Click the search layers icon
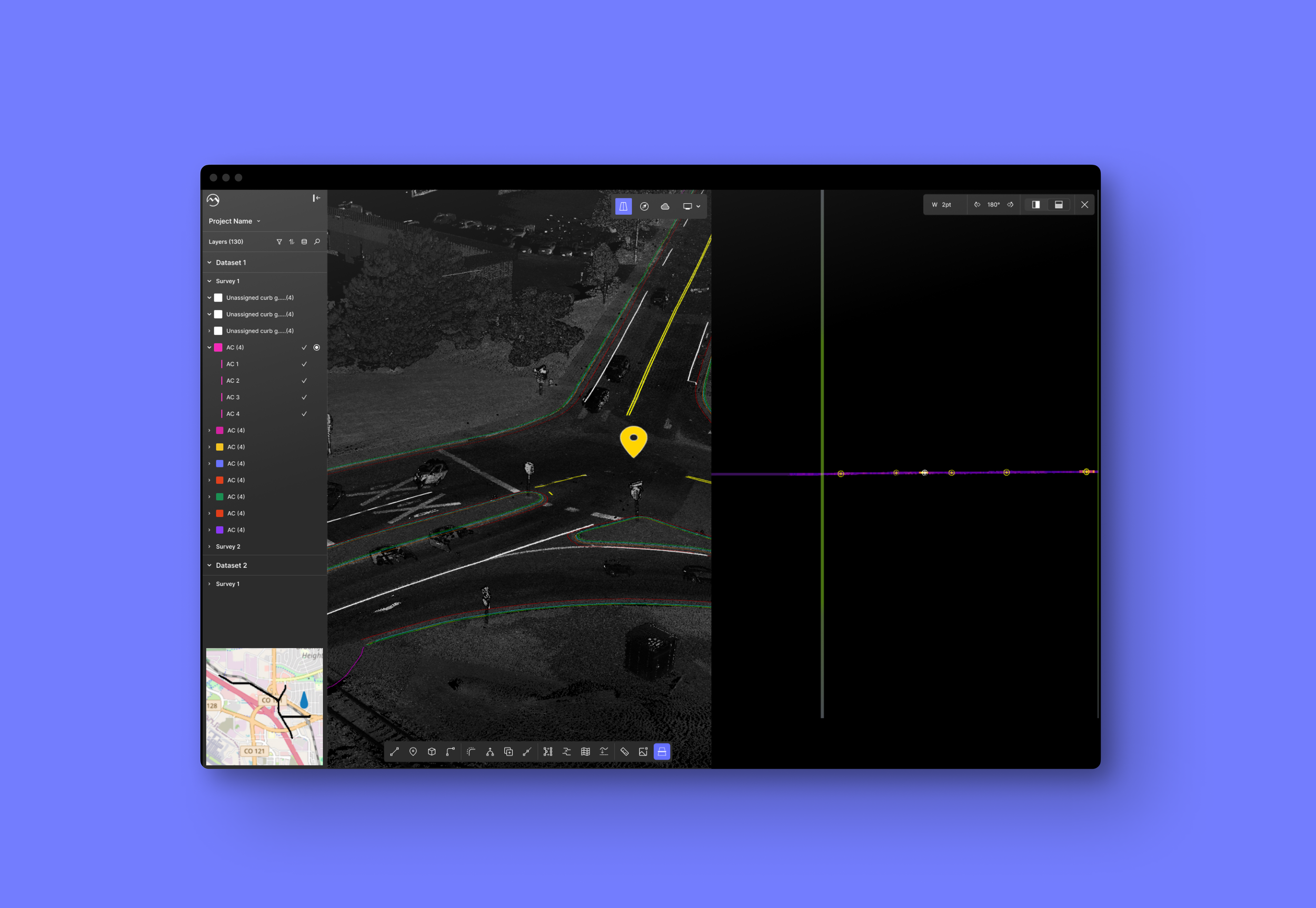Image resolution: width=1316 pixels, height=908 pixels. coord(317,242)
